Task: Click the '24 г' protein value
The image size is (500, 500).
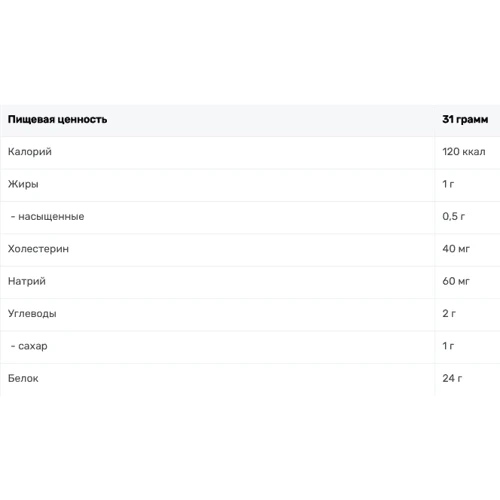Action: click(x=452, y=378)
